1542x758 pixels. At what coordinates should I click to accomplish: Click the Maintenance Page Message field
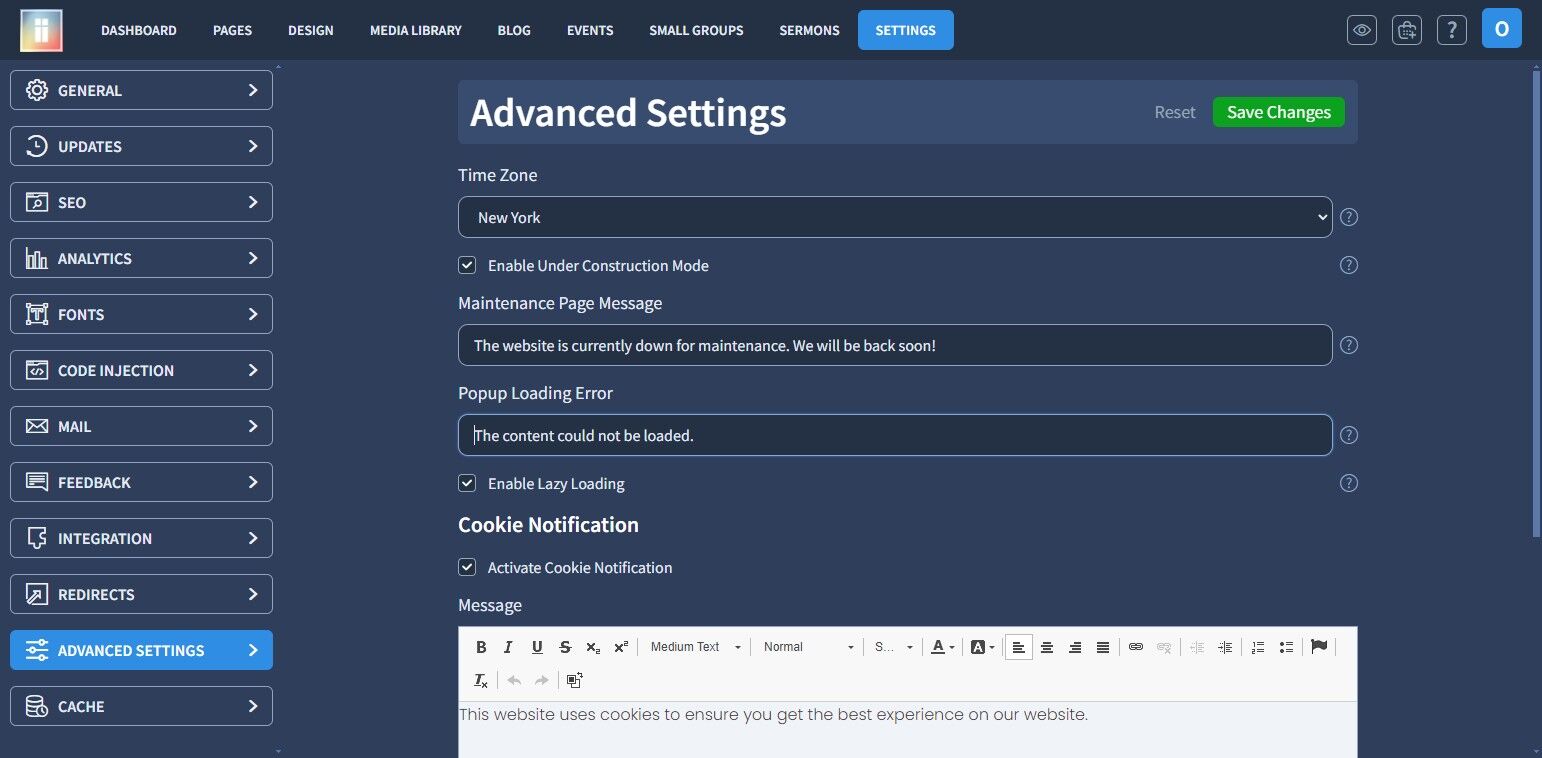coord(895,345)
